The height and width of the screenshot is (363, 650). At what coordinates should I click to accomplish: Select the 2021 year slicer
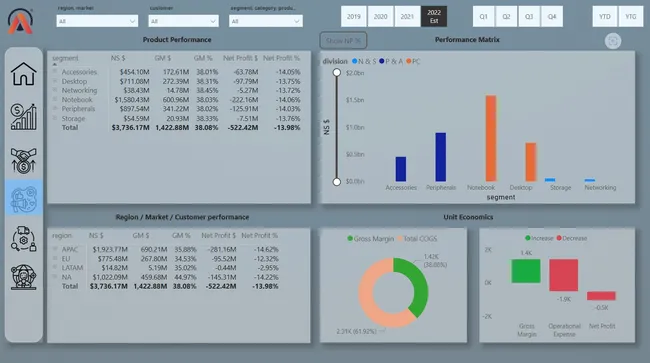coord(407,17)
